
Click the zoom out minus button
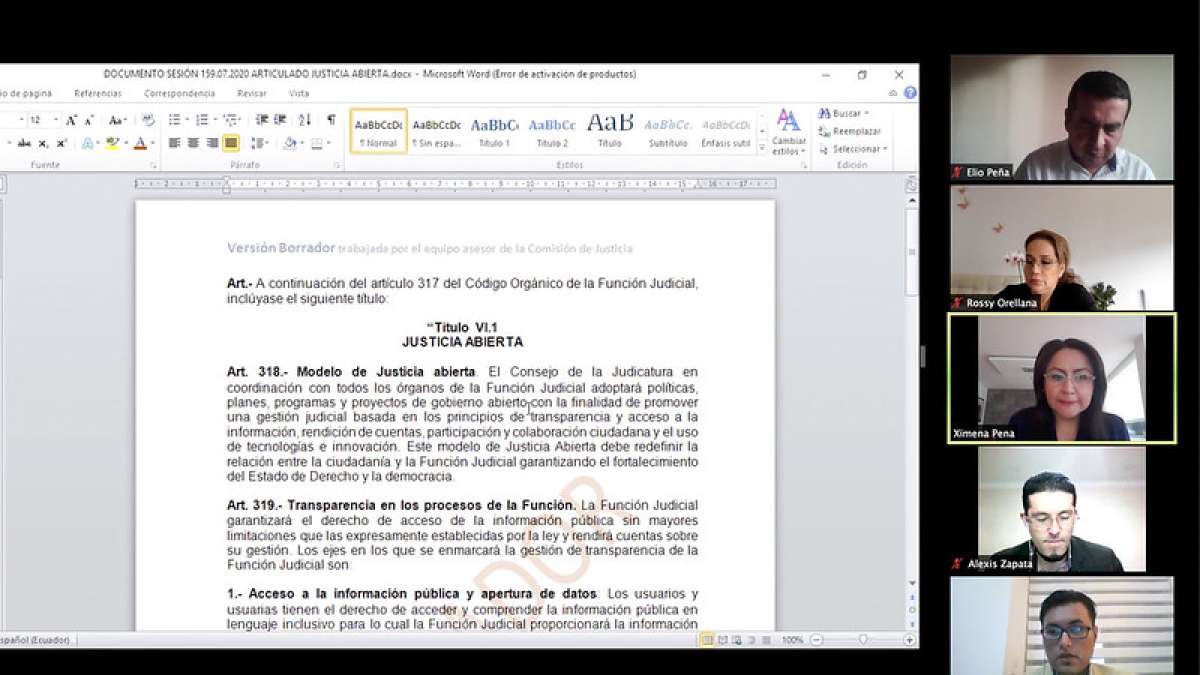(x=816, y=639)
